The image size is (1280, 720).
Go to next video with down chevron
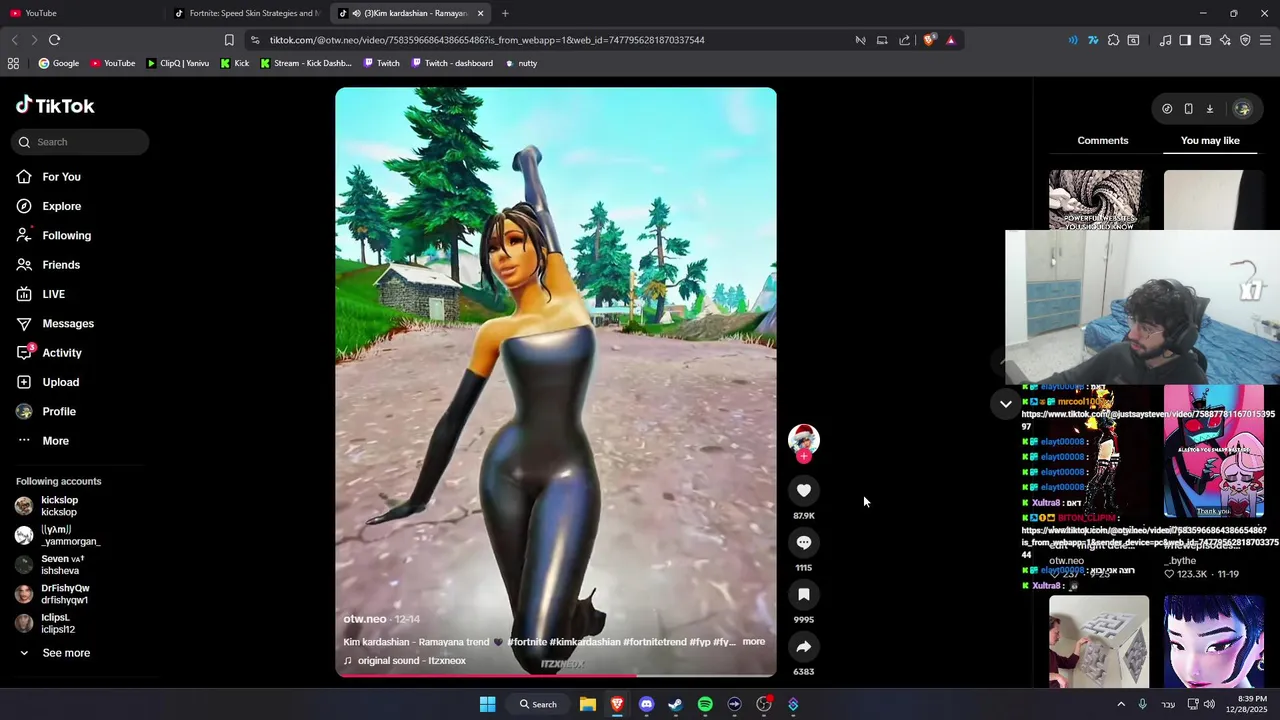pyautogui.click(x=1006, y=404)
